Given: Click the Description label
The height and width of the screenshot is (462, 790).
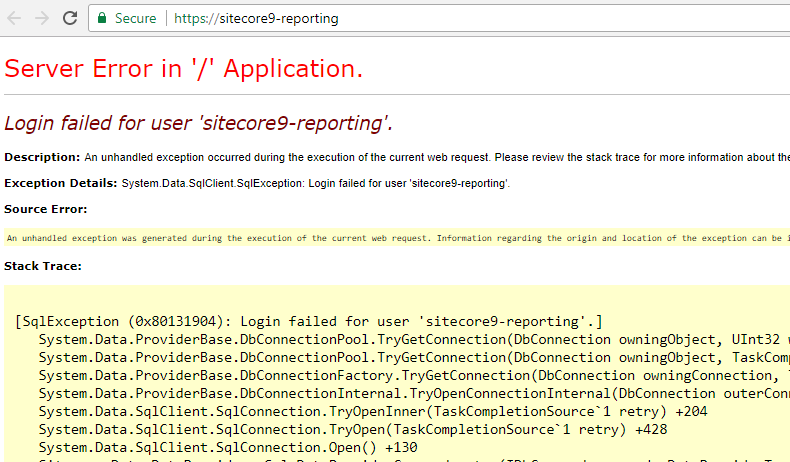Looking at the screenshot, I should (42, 157).
